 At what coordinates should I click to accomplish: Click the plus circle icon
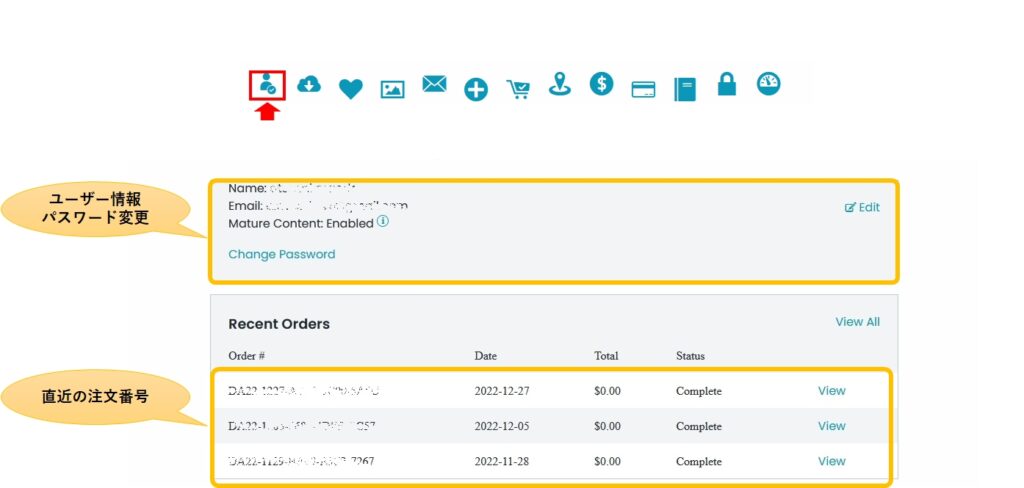[476, 90]
